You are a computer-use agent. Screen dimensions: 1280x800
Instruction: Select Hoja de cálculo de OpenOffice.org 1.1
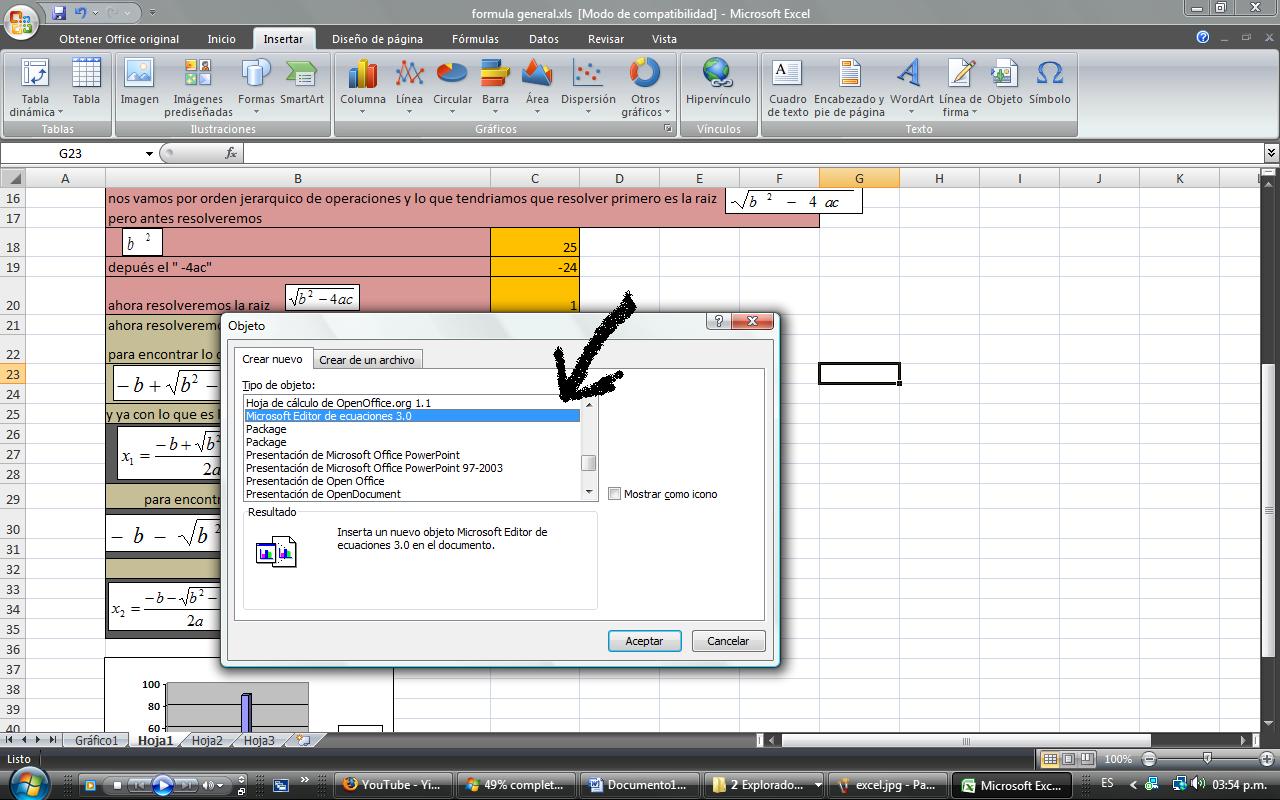pos(412,403)
